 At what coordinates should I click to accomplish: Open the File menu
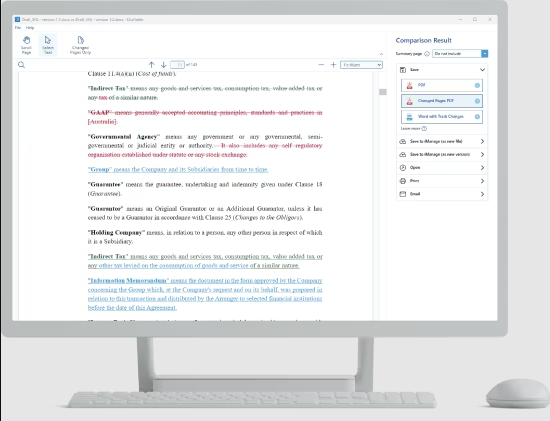[x=18, y=28]
